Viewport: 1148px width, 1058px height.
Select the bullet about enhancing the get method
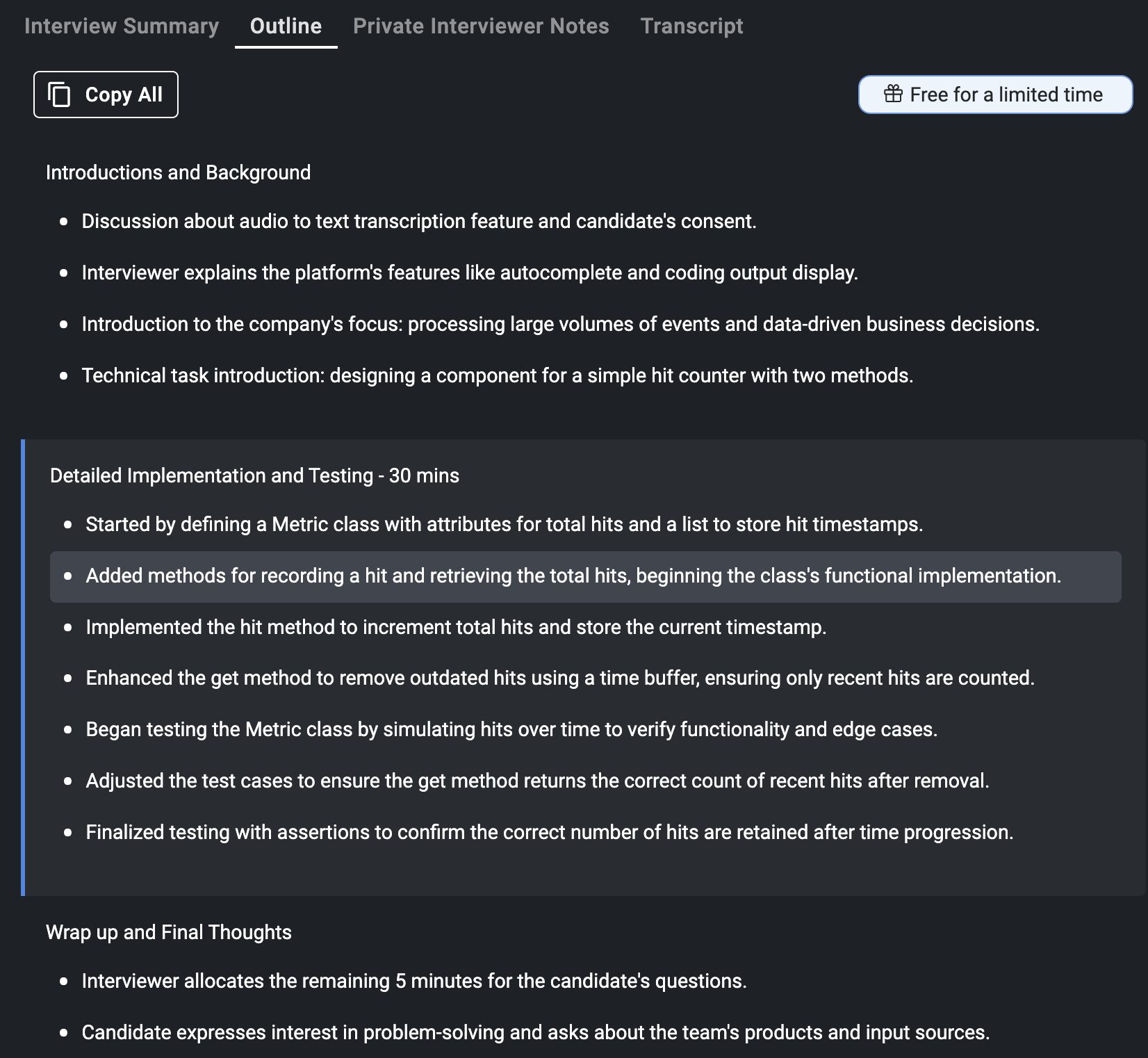(559, 678)
